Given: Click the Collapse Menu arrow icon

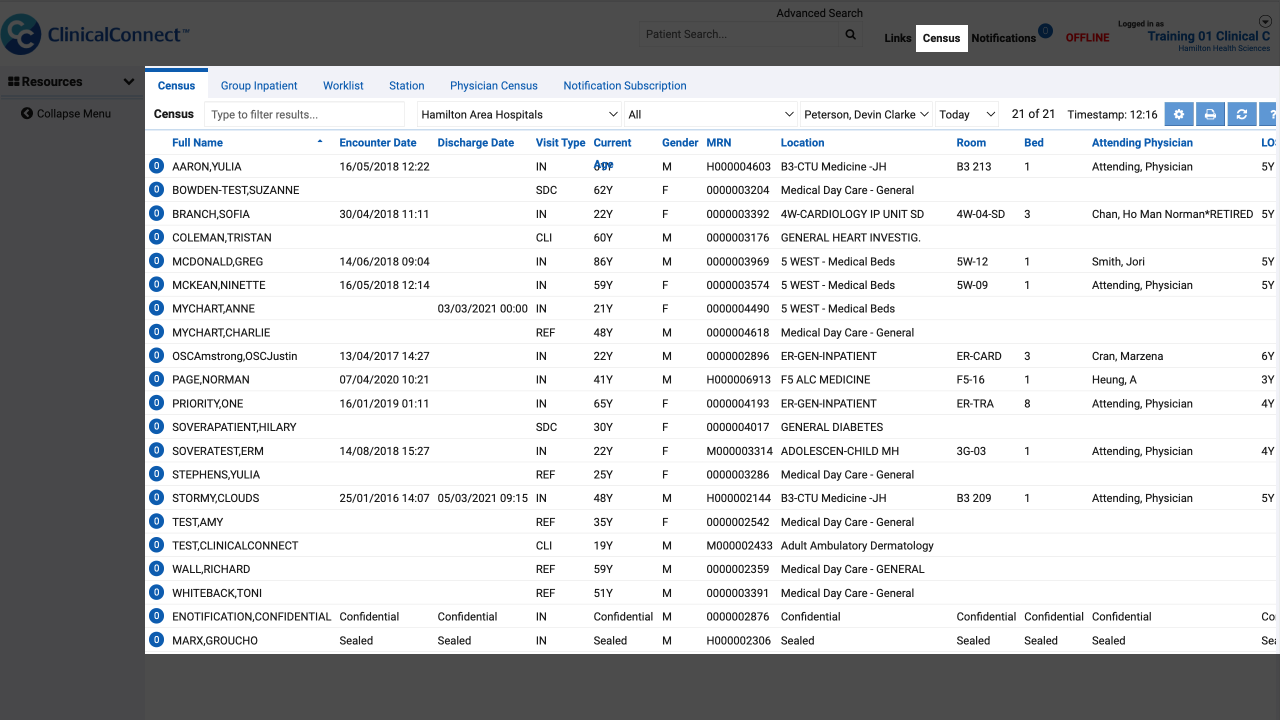Looking at the screenshot, I should pos(27,113).
